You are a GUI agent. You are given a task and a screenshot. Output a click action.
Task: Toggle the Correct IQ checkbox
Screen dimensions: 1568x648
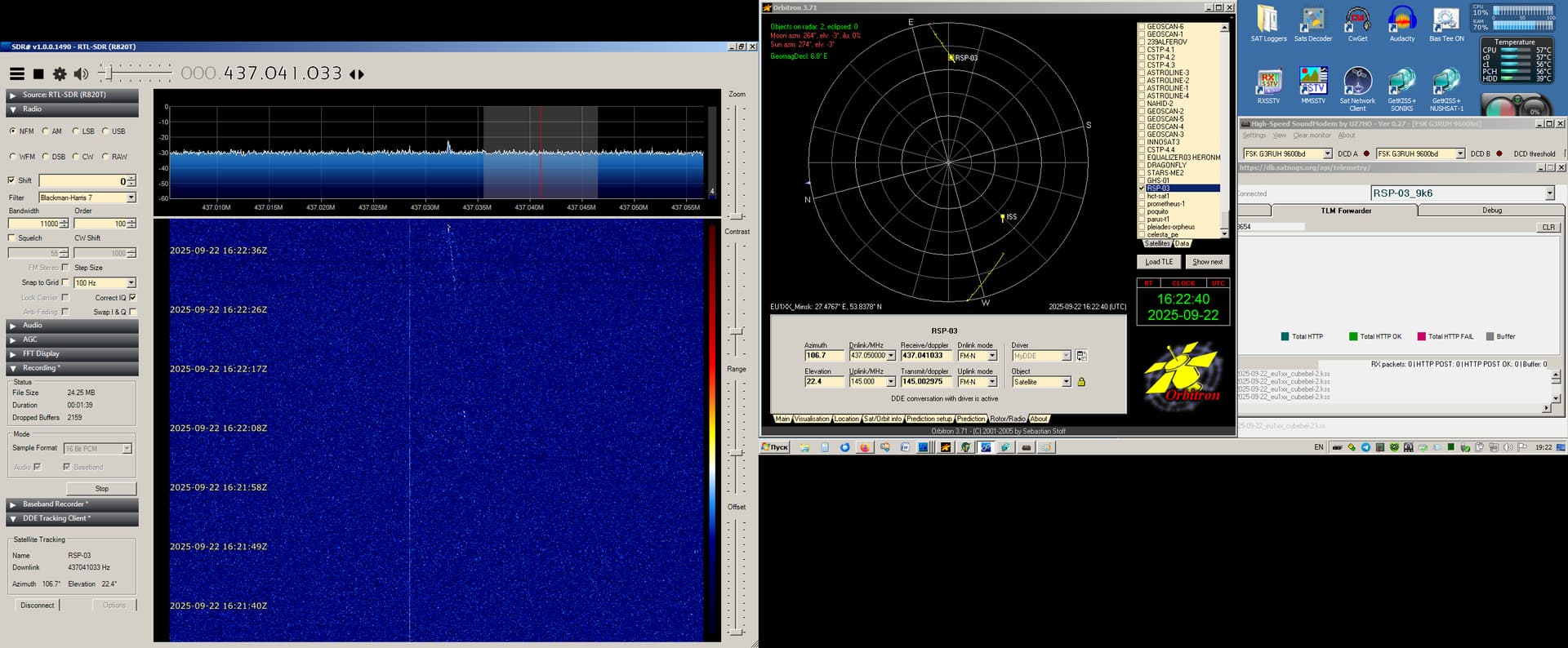[x=132, y=298]
